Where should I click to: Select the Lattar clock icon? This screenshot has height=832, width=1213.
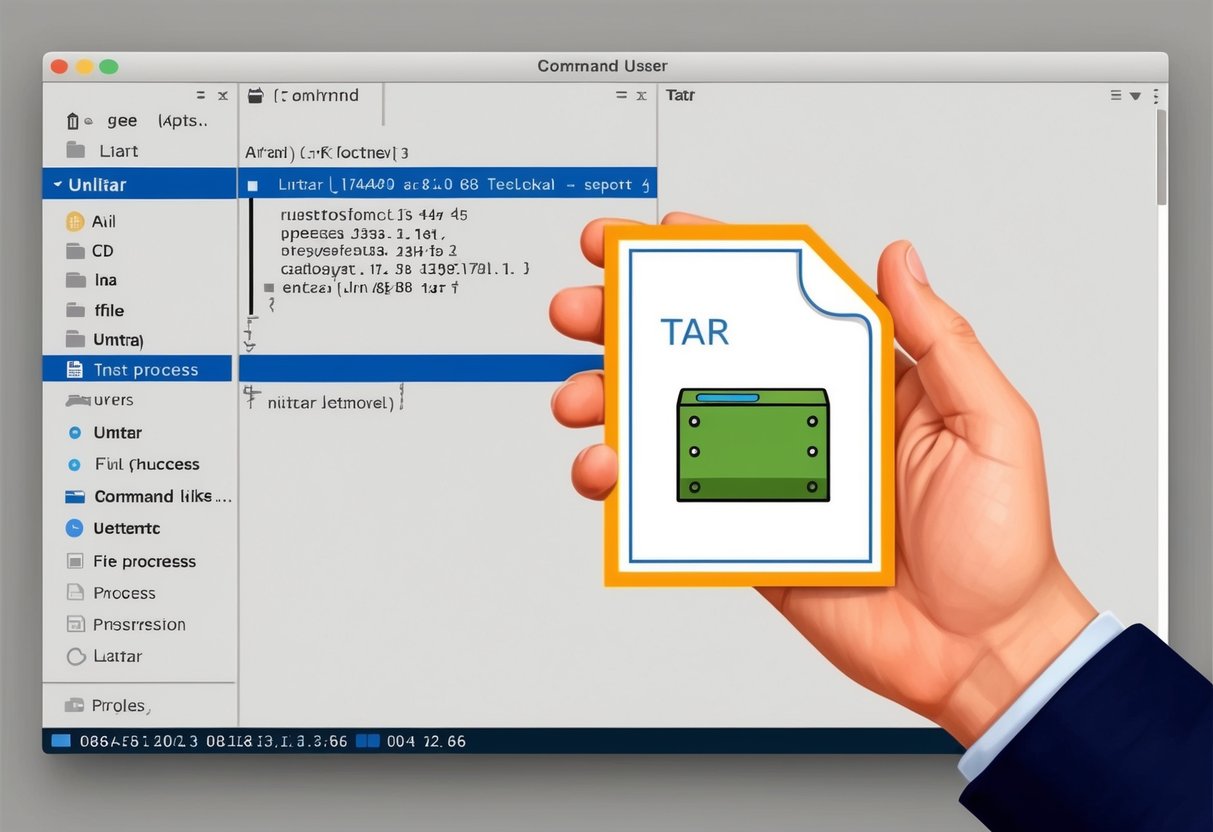pos(75,657)
